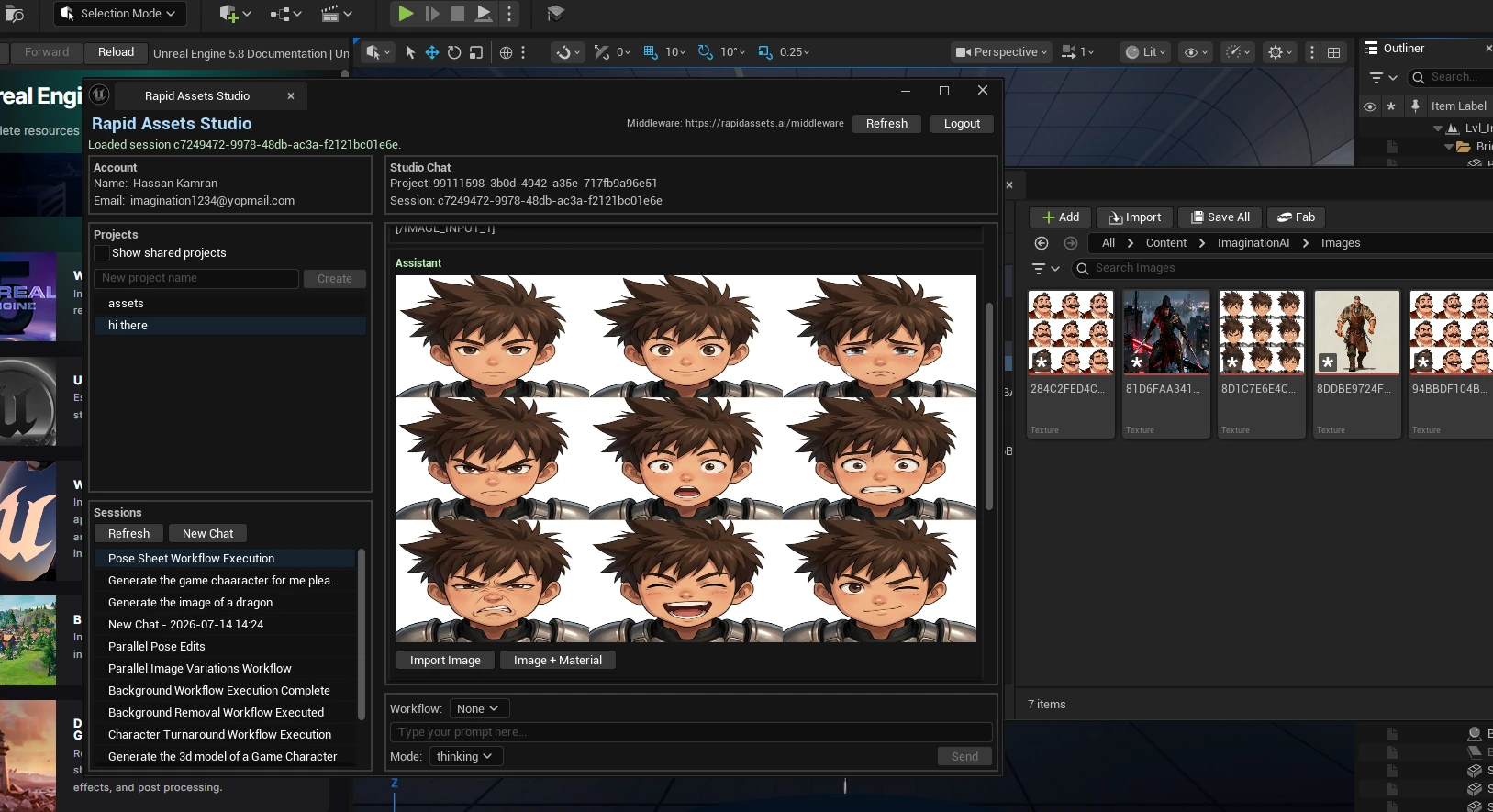Open the Cinematics clapperboard menu
1493x812 pixels.
pos(336,14)
